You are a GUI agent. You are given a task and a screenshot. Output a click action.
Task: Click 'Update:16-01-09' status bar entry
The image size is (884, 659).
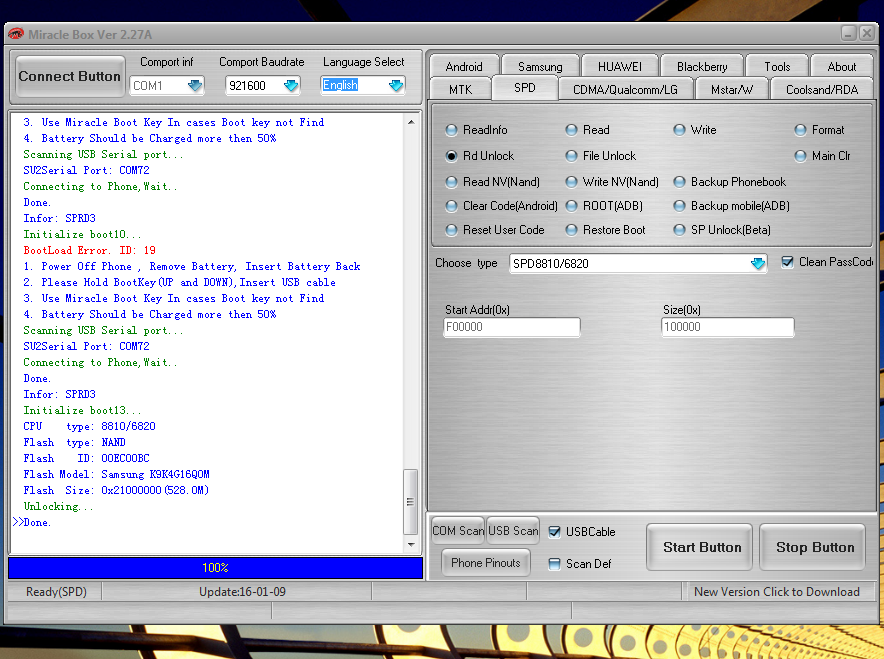pos(242,592)
